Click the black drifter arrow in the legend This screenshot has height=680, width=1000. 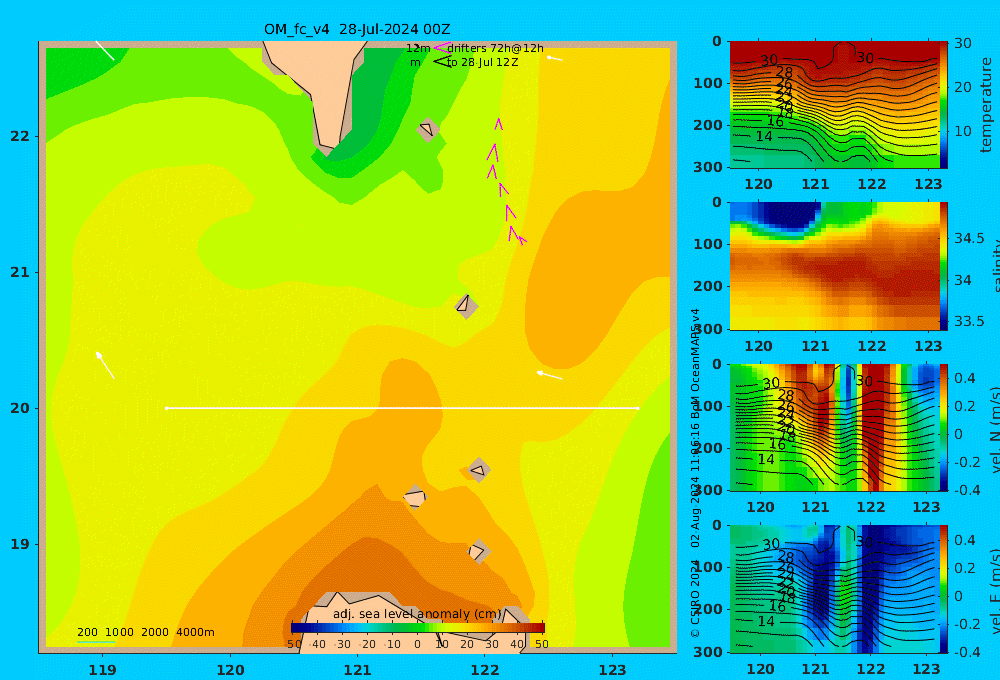pyautogui.click(x=442, y=61)
